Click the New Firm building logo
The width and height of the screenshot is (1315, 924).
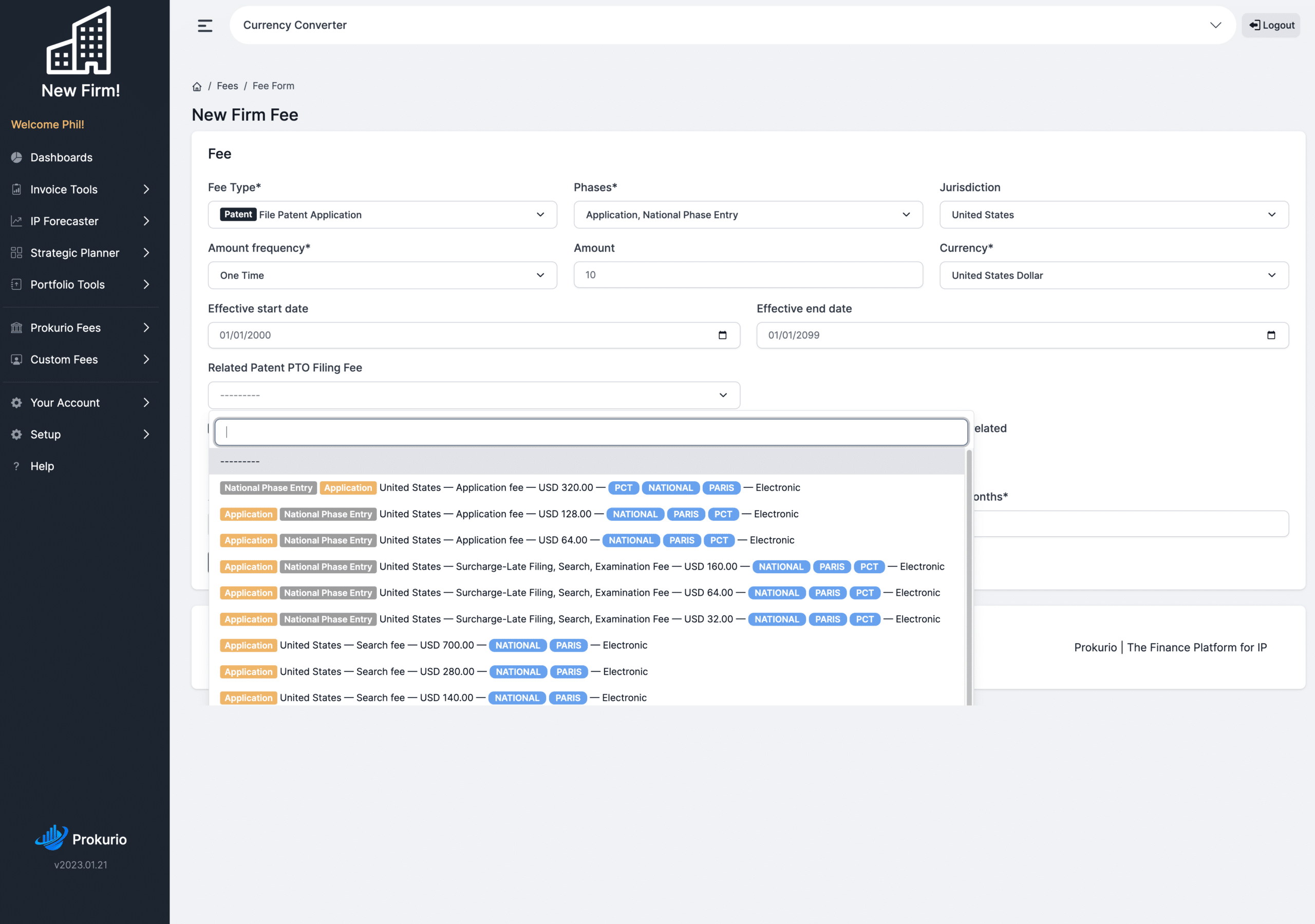[80, 40]
